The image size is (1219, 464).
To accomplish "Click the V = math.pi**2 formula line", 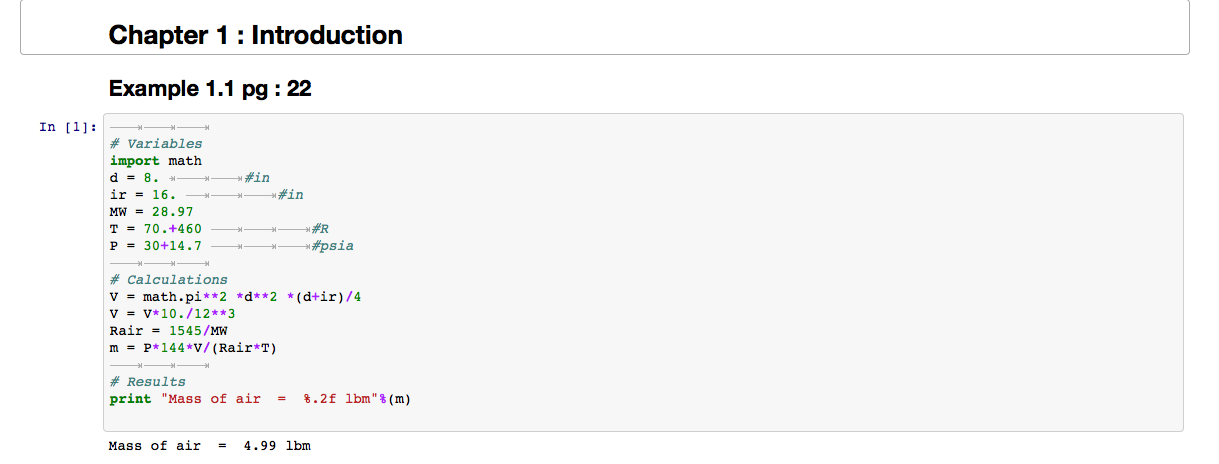I will 235,297.
